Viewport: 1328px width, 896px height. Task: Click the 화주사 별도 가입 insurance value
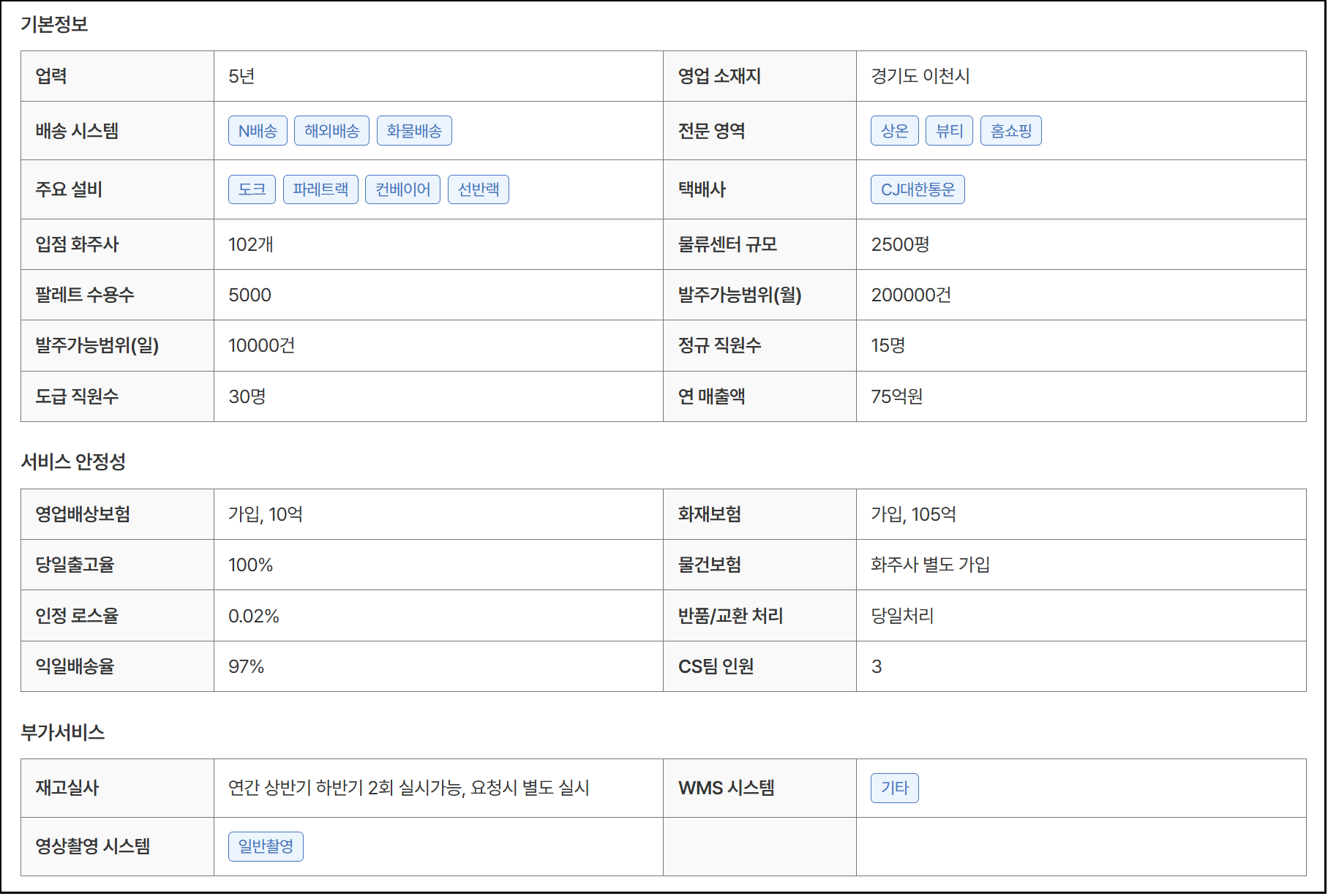[x=930, y=565]
